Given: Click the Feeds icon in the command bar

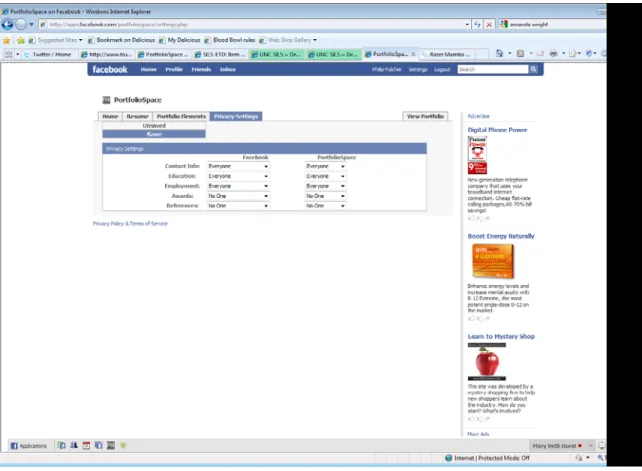Looking at the screenshot, I should pos(520,54).
